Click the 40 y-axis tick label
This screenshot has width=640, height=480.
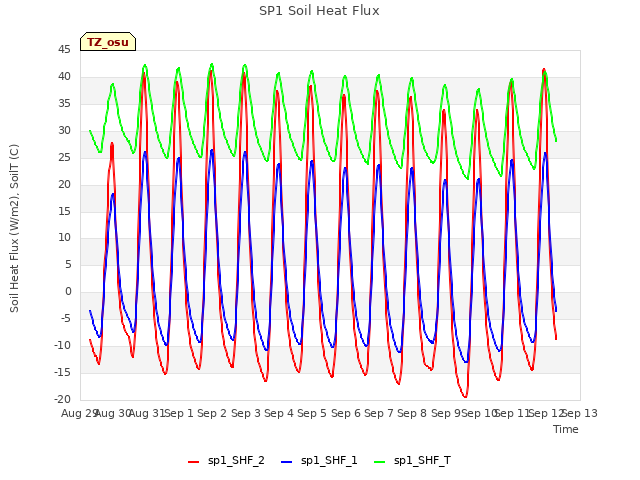64,77
